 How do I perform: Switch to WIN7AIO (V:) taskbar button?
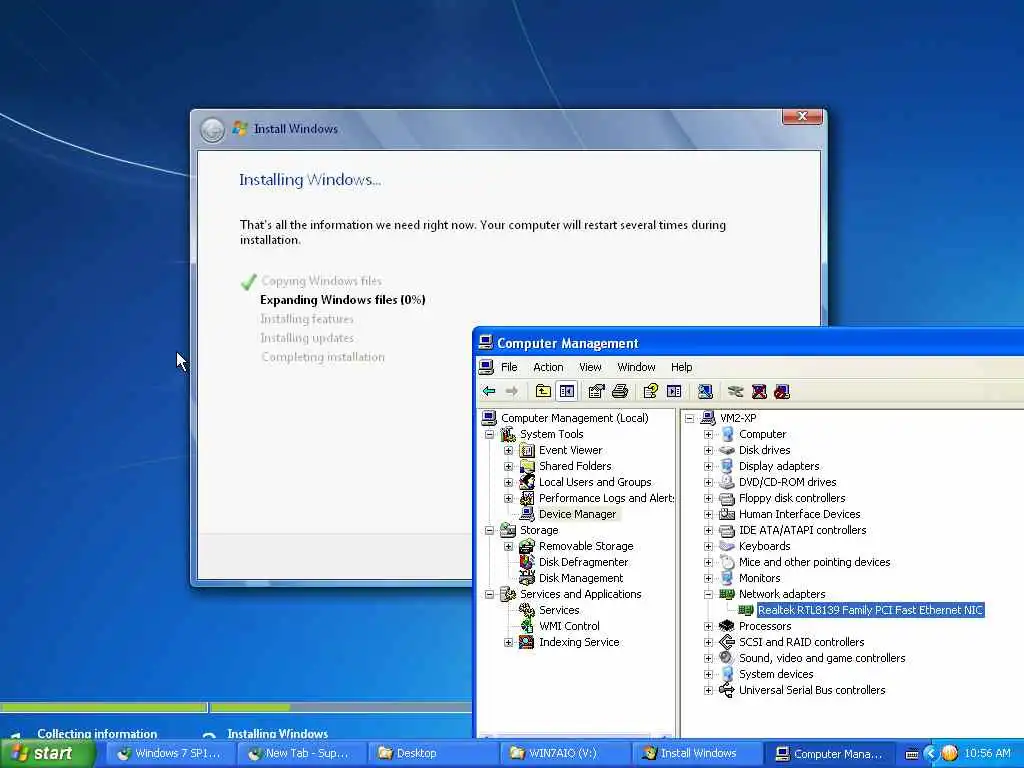click(x=564, y=753)
